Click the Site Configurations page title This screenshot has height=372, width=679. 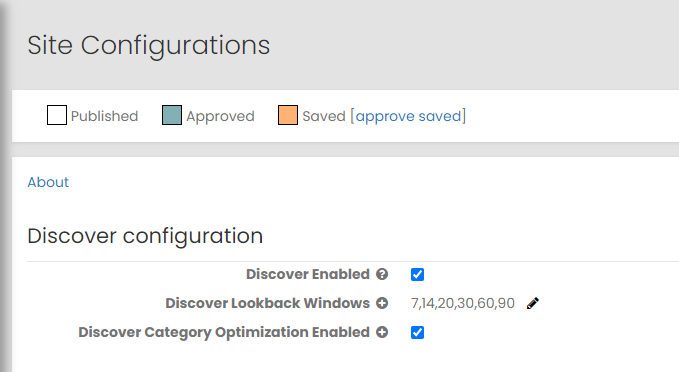pos(149,45)
